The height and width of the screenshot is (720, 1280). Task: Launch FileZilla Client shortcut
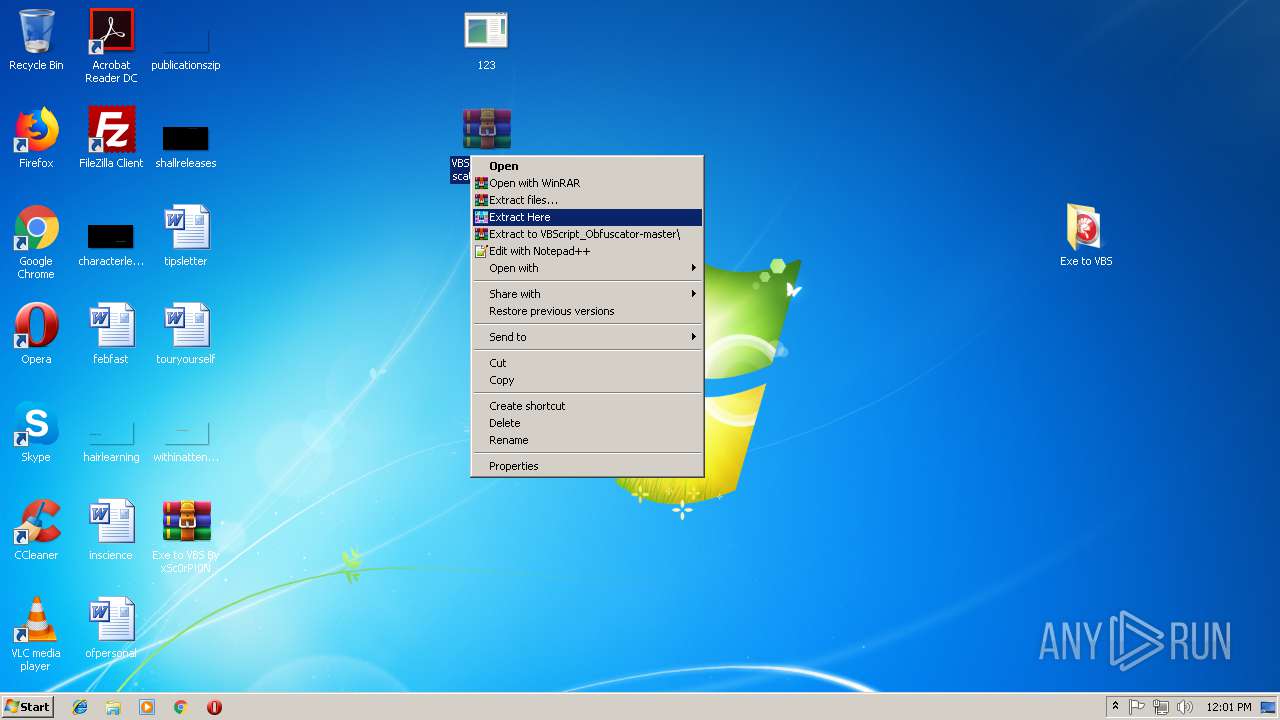coord(111,138)
